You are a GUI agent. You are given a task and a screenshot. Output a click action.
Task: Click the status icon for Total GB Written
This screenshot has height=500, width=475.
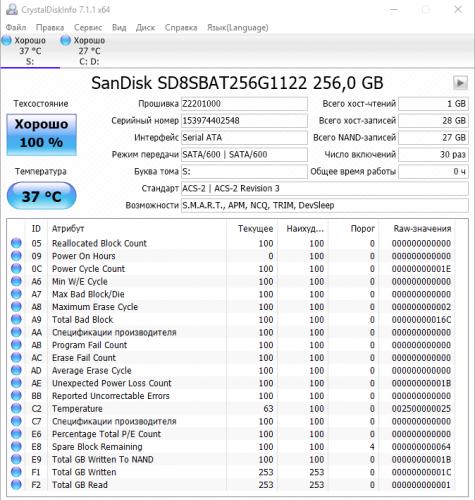[x=16, y=472]
